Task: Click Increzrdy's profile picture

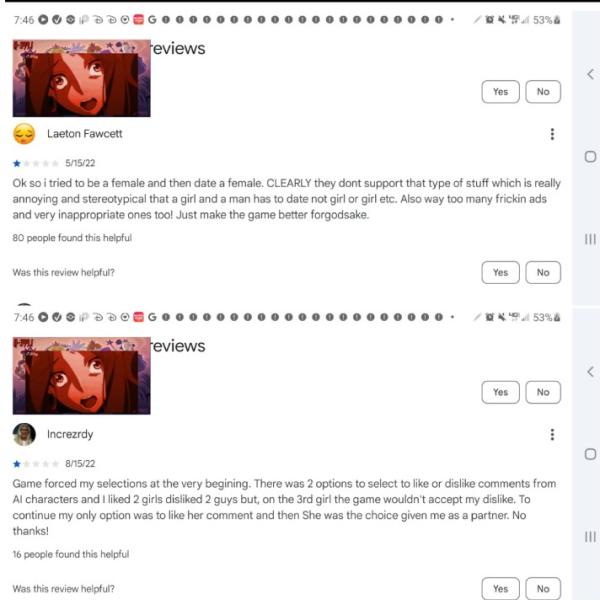Action: coord(24,434)
